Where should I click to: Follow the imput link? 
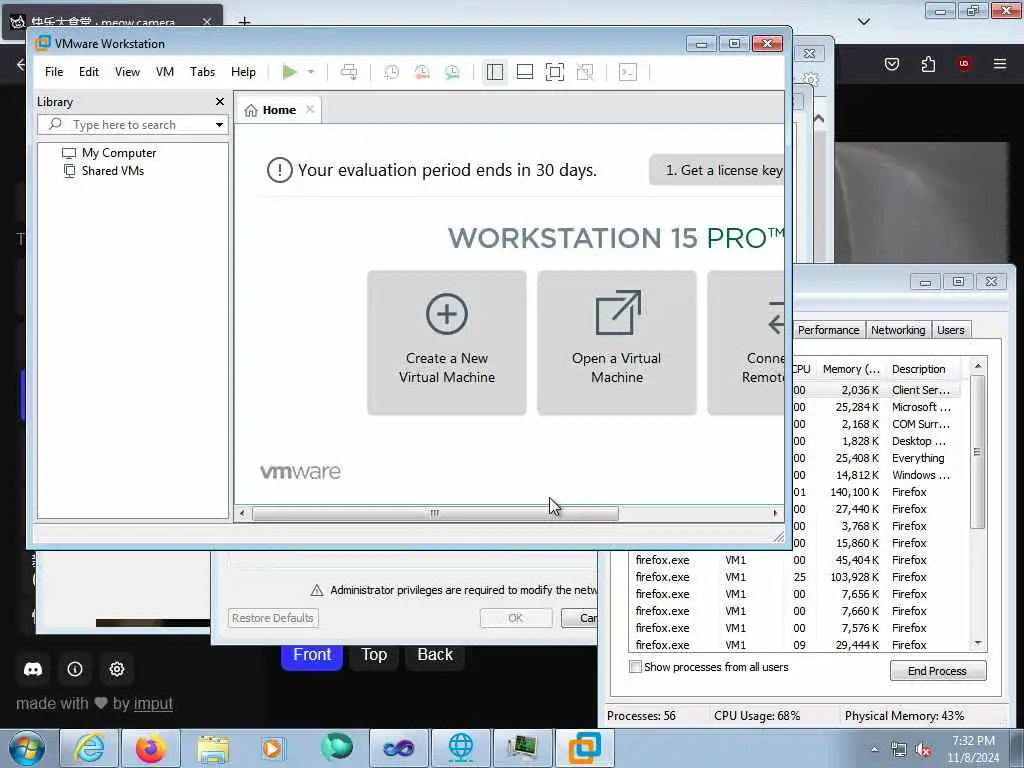pyautogui.click(x=153, y=704)
